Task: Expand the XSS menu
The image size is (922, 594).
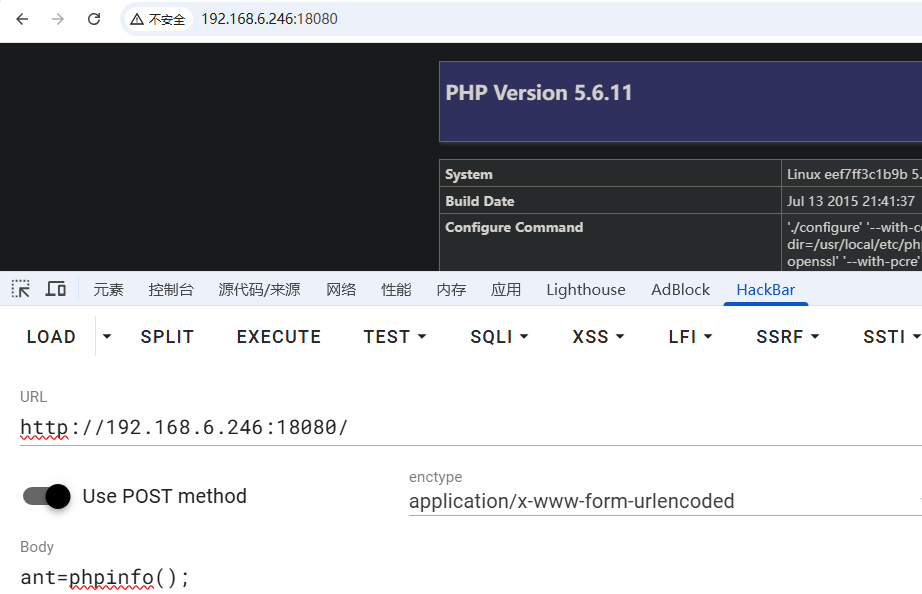Action: click(600, 337)
